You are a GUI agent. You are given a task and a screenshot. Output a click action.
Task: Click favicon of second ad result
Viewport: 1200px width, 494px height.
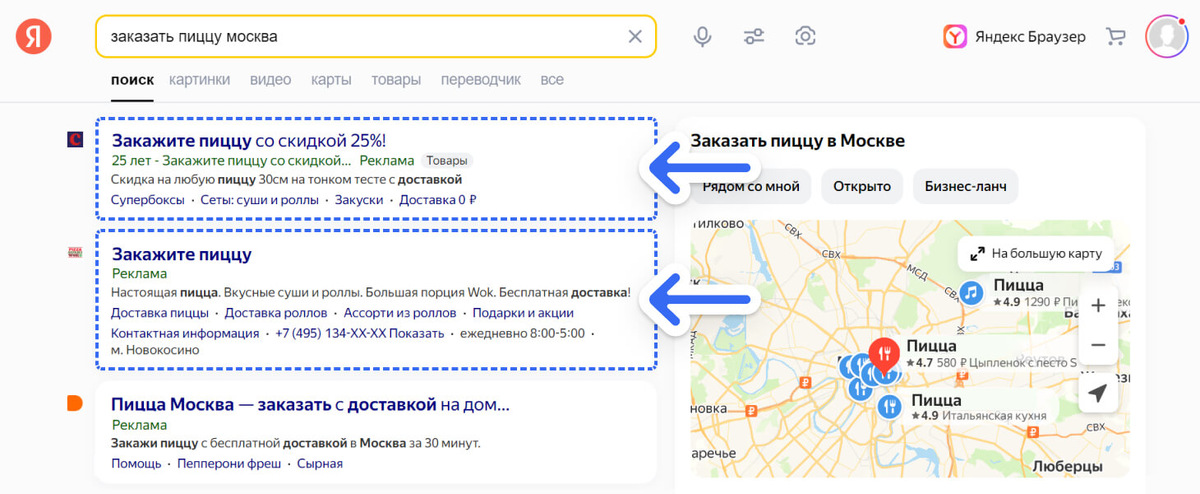coord(73,253)
